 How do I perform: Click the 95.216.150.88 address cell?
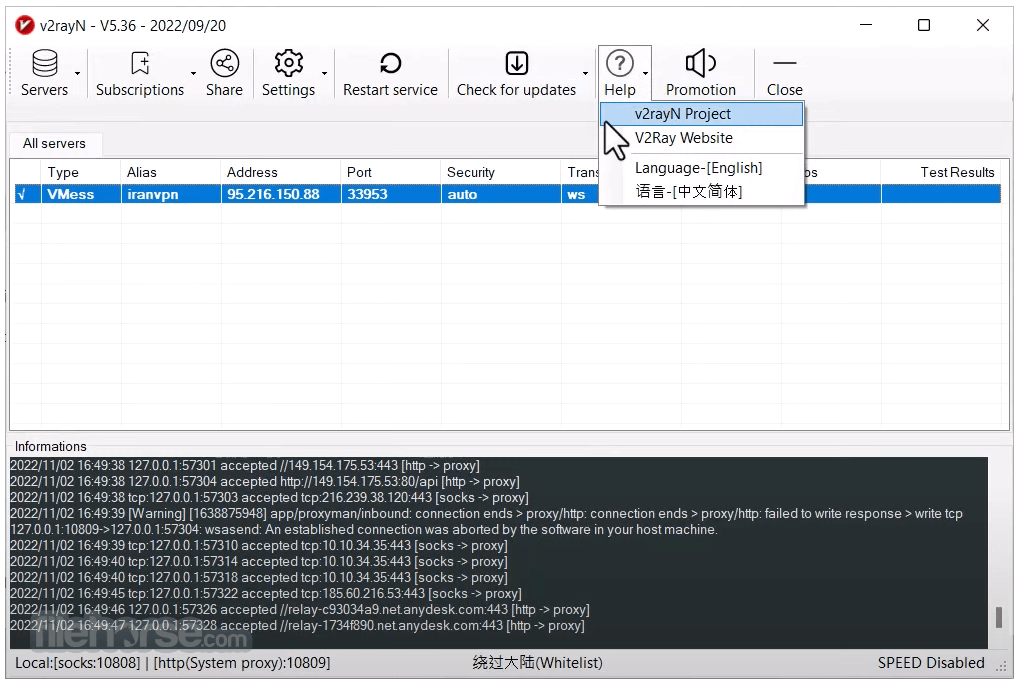pos(281,194)
